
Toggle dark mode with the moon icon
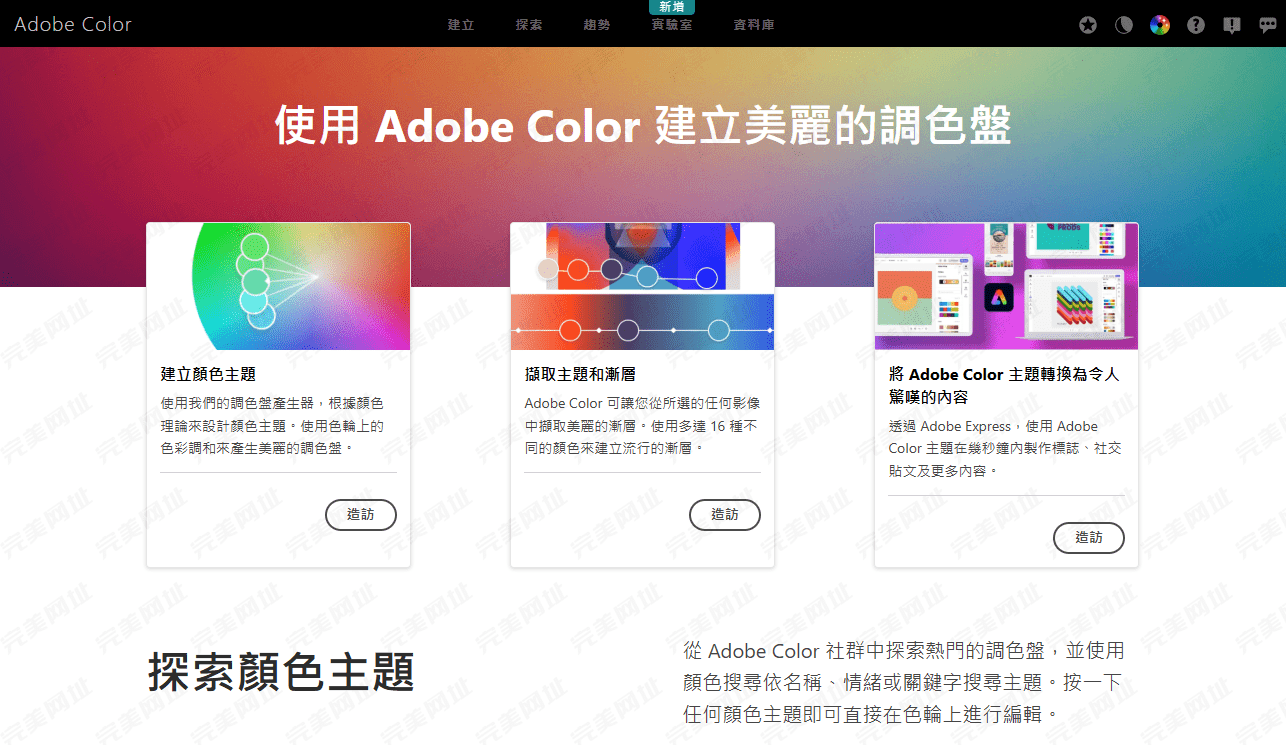(x=1124, y=25)
